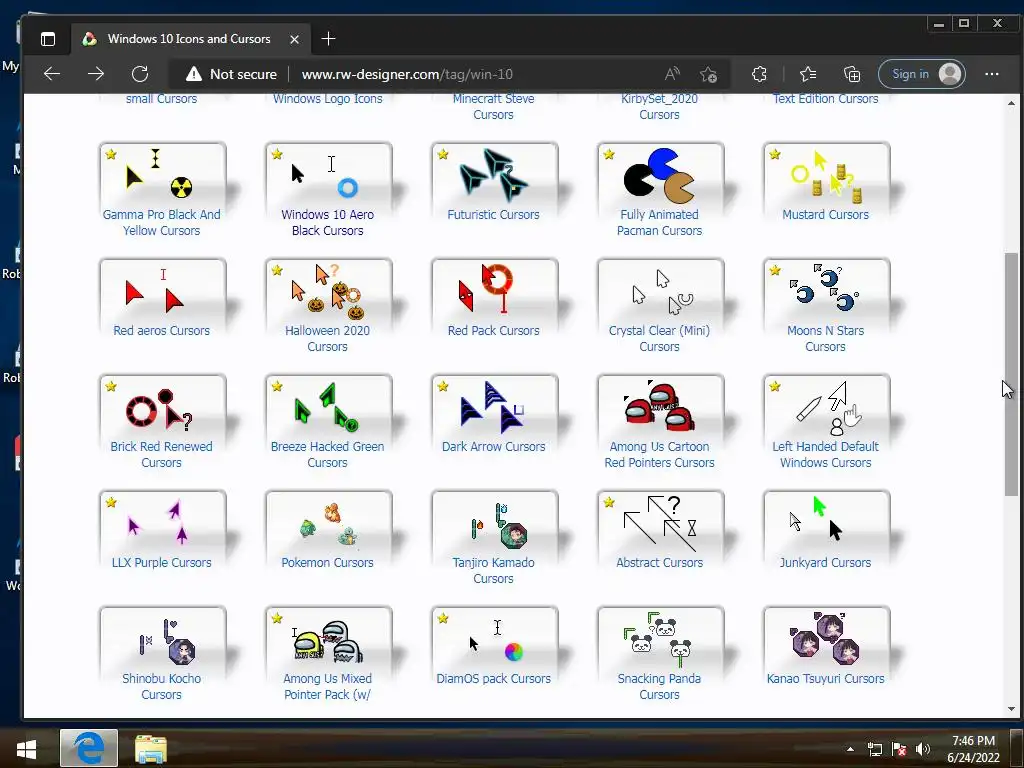
Task: Follow the Text Edition Cursors link
Action: tap(825, 99)
